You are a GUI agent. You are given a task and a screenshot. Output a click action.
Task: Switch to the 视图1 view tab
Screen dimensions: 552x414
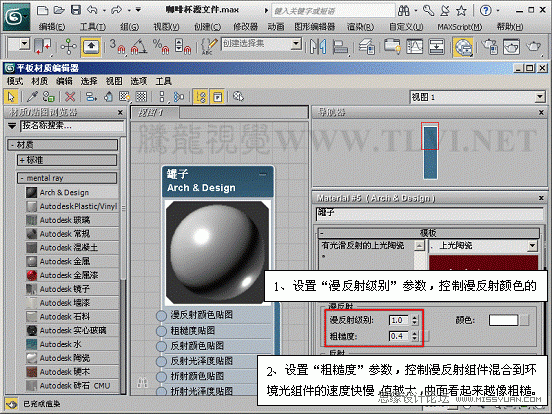154,113
